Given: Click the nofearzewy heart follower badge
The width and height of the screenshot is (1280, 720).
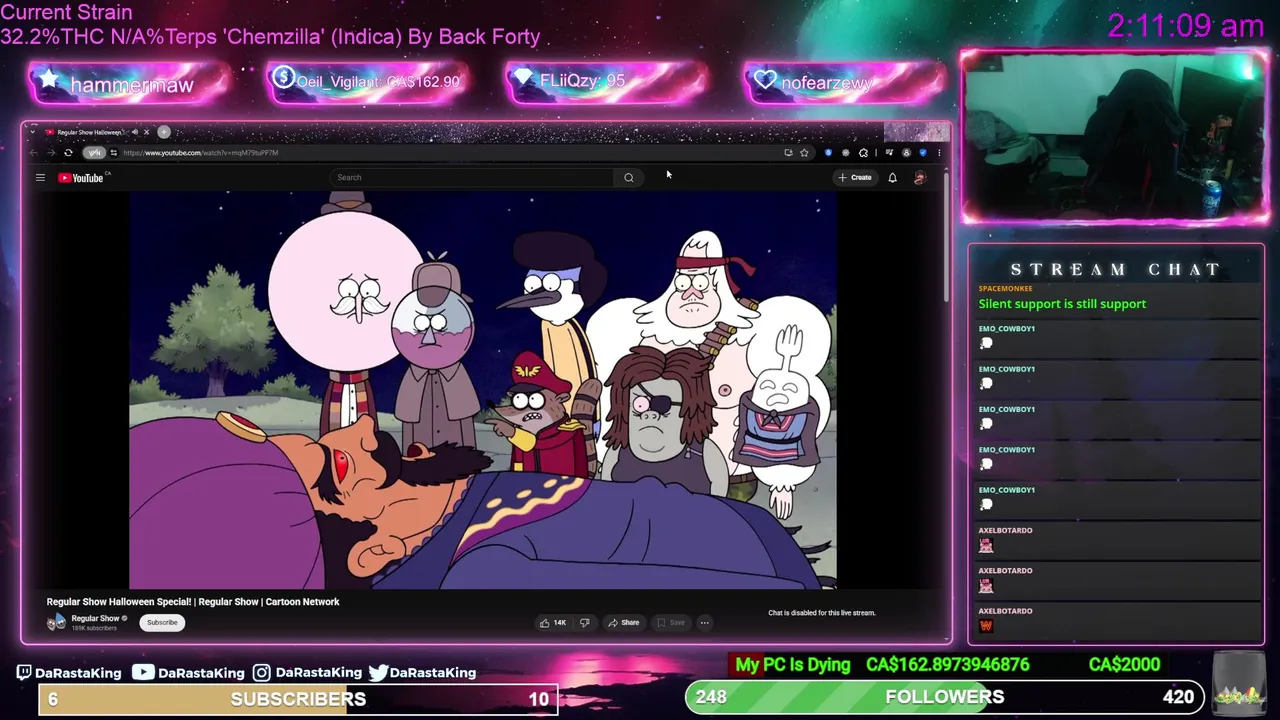Looking at the screenshot, I should pyautogui.click(x=845, y=82).
